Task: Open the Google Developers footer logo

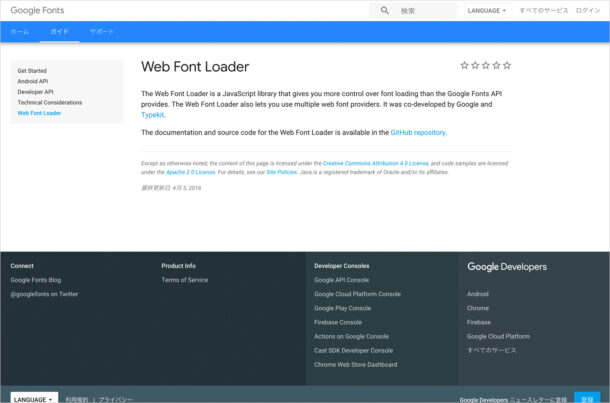Action: click(x=507, y=267)
